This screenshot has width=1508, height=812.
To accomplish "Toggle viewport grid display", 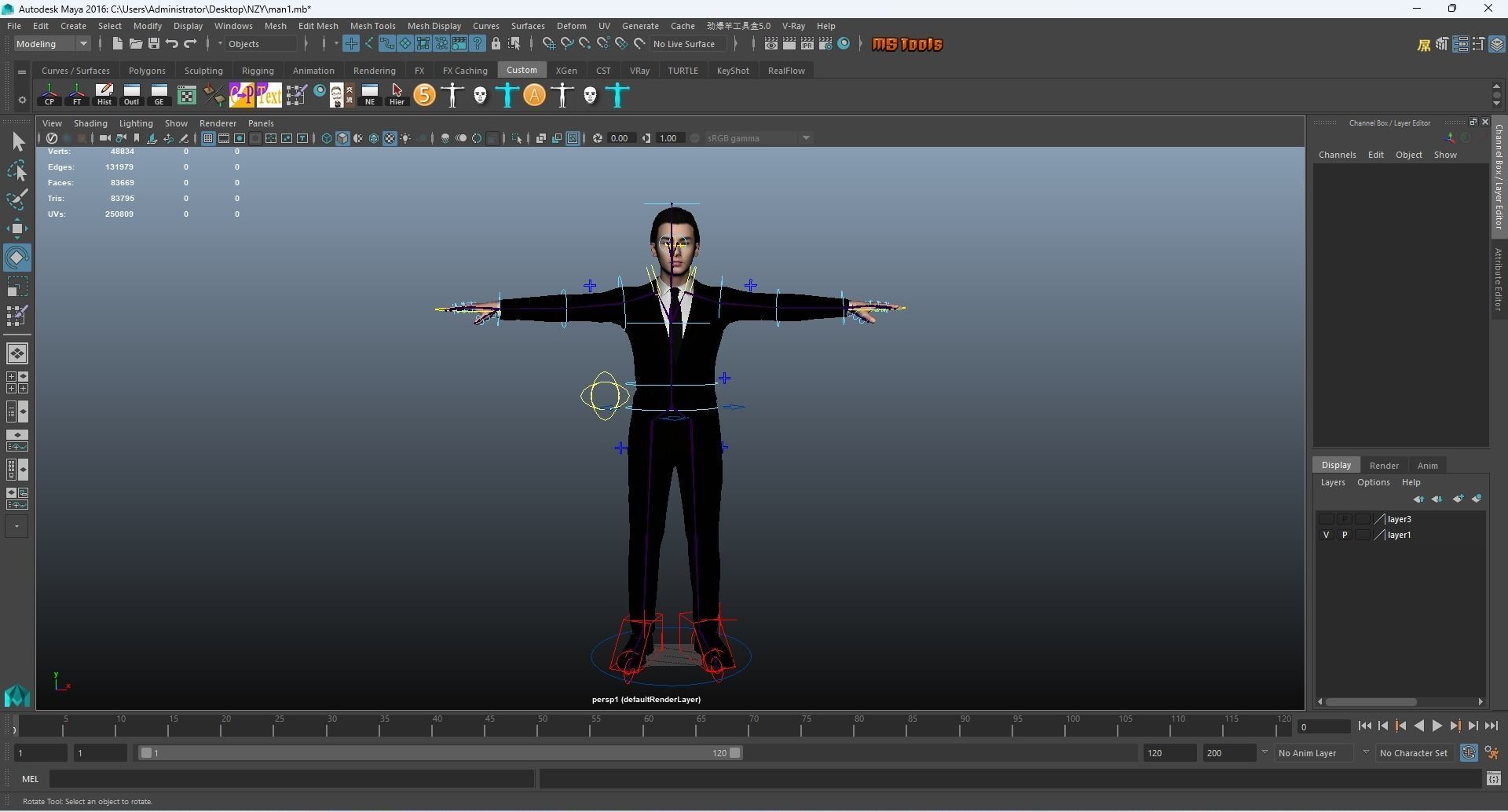I will (207, 138).
